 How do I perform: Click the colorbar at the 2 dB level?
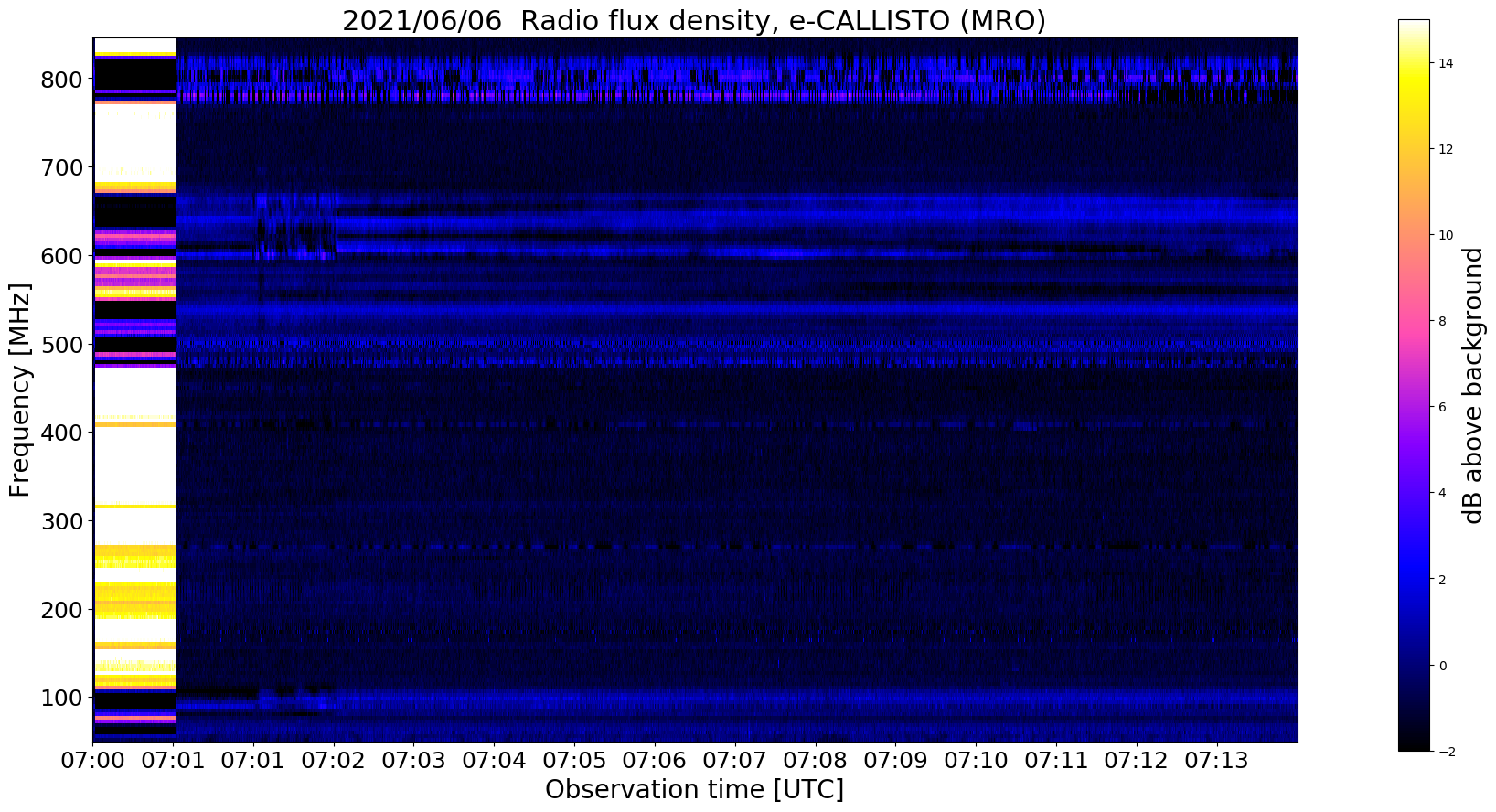[x=1414, y=579]
